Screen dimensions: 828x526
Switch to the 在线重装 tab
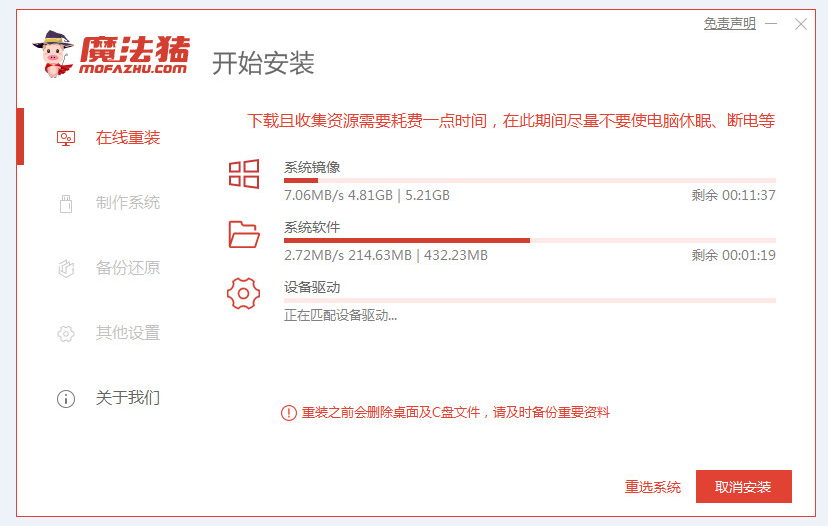(x=128, y=138)
